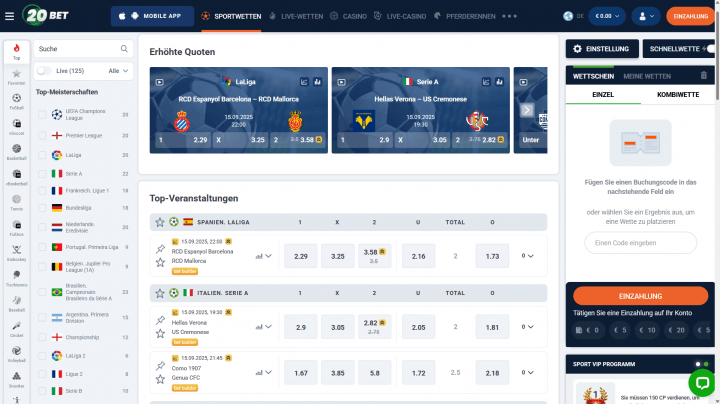Check the Bundesliga checkbox
The image size is (720, 404).
click(x=42, y=208)
